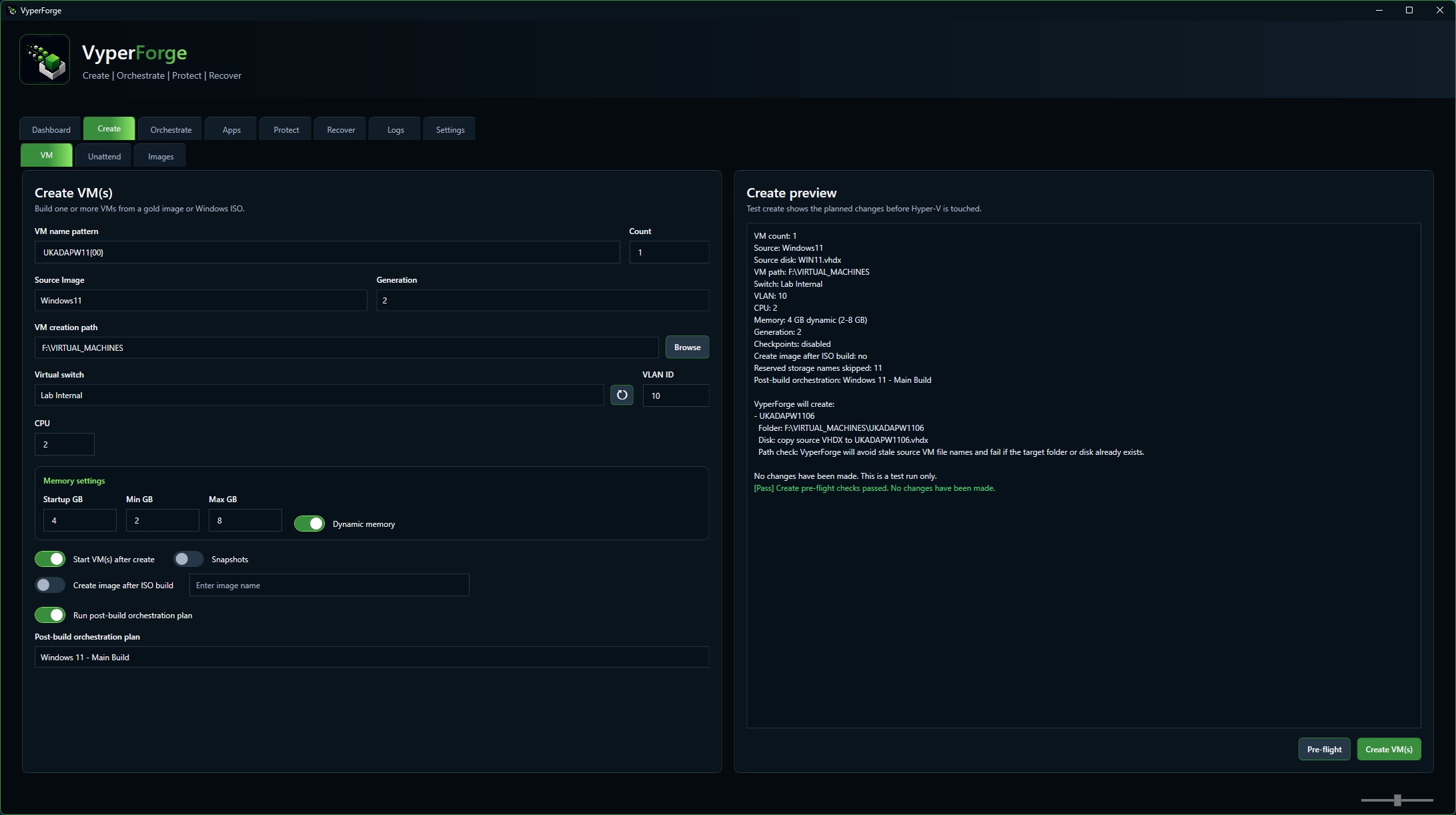Click 'Checkpoints: disabled' preview line
This screenshot has width=1456, height=815.
pos(792,344)
